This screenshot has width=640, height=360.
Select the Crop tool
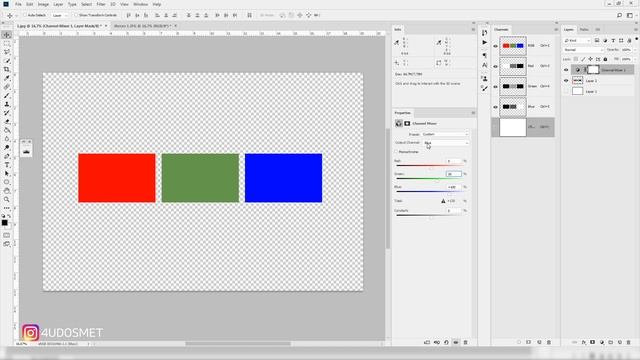[x=7, y=69]
